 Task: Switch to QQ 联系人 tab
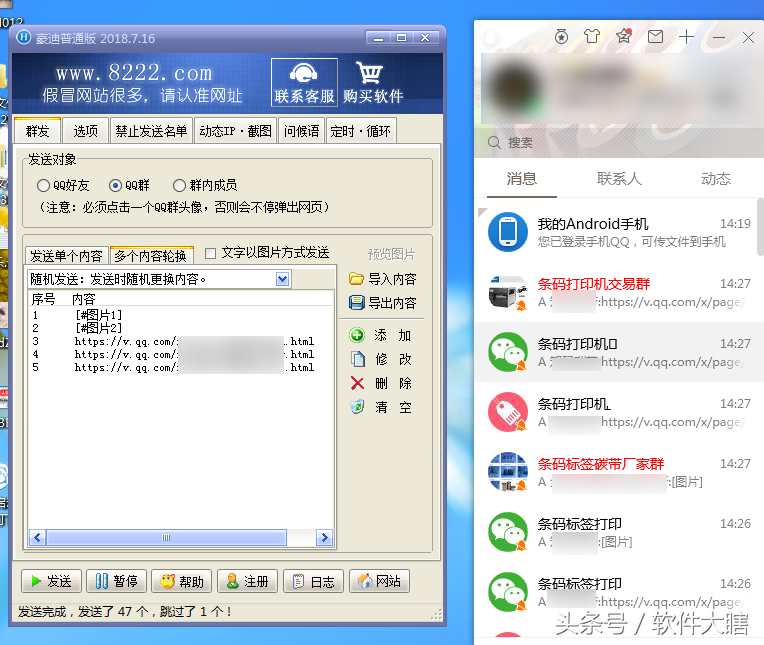tap(619, 179)
